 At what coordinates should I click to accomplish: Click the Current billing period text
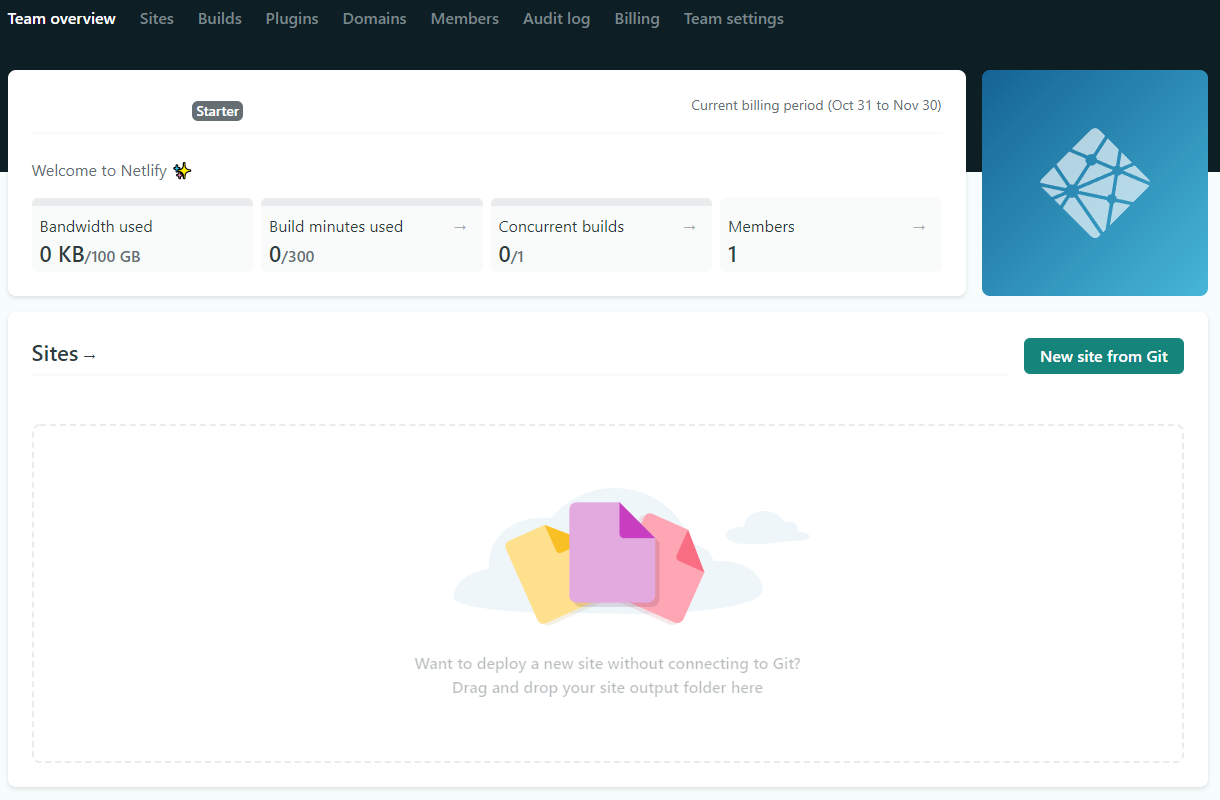tap(816, 105)
